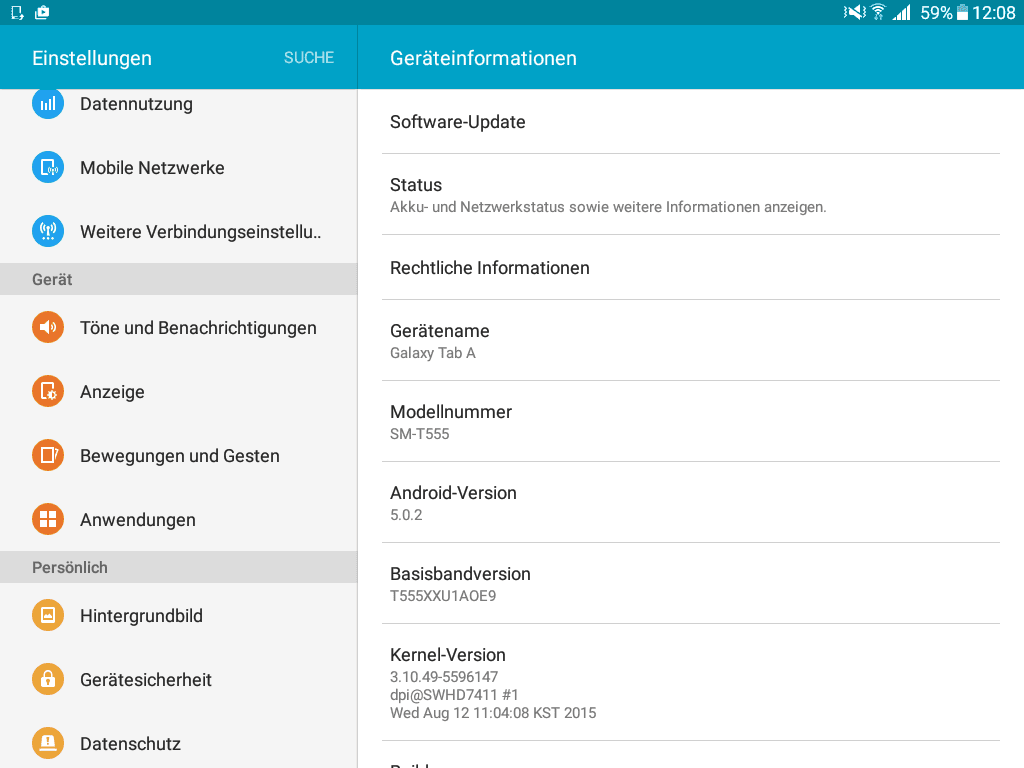Tap the Basisbandversion row
This screenshot has height=768, width=1024.
tap(691, 584)
